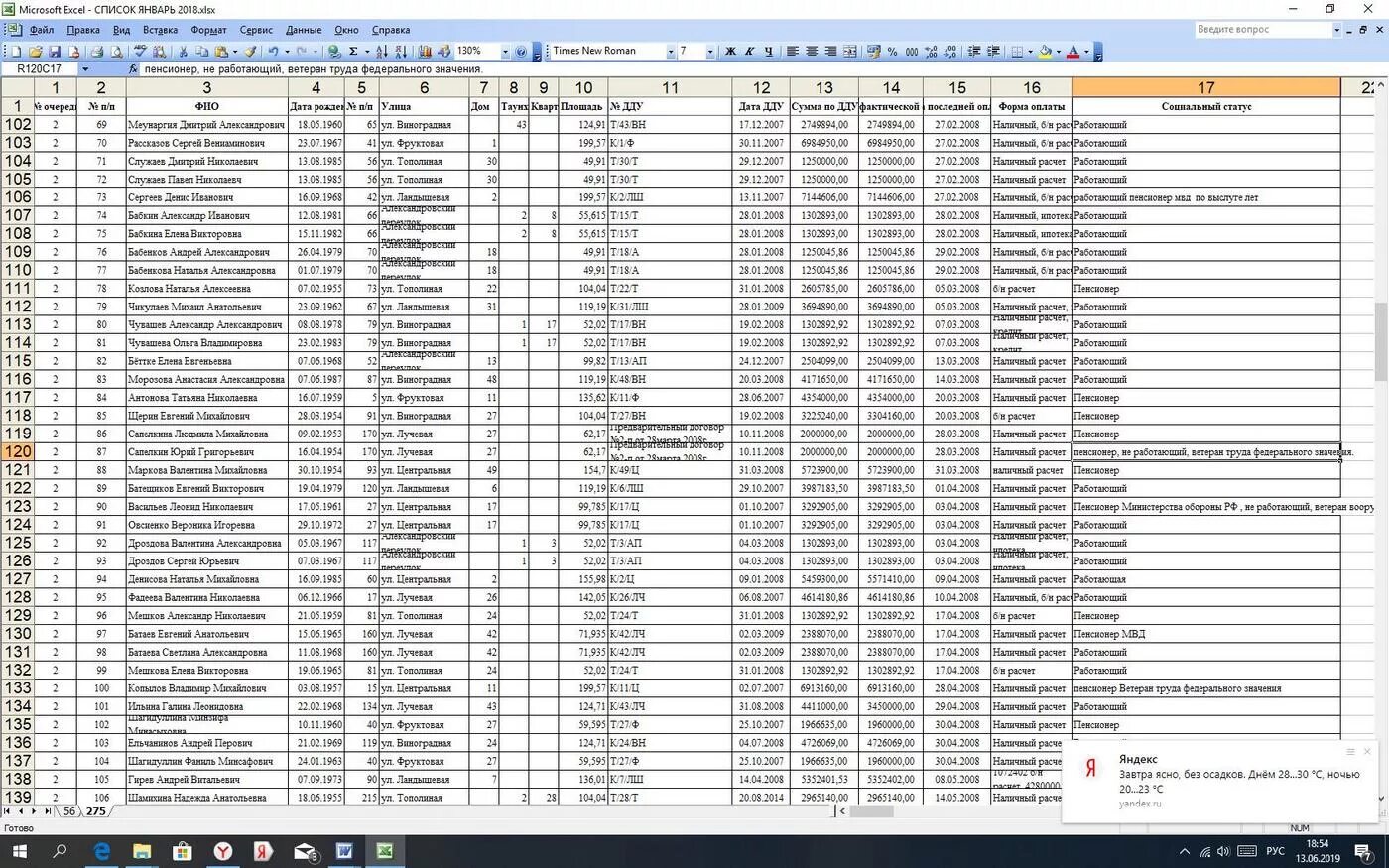This screenshot has height=868, width=1389.
Task: Open the fill color palette dropdown arrow
Action: pyautogui.click(x=1059, y=51)
